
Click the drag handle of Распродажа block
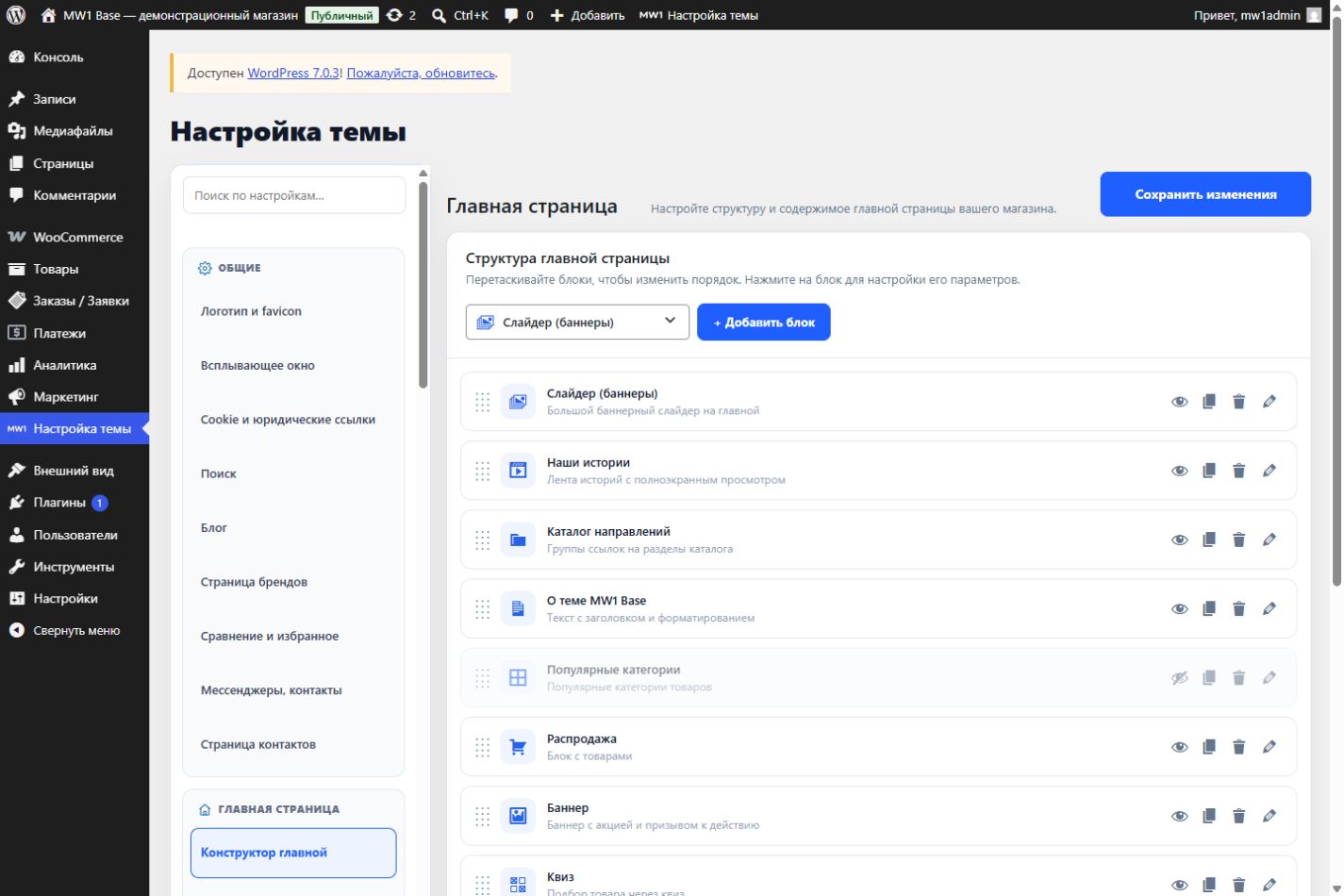tap(482, 747)
